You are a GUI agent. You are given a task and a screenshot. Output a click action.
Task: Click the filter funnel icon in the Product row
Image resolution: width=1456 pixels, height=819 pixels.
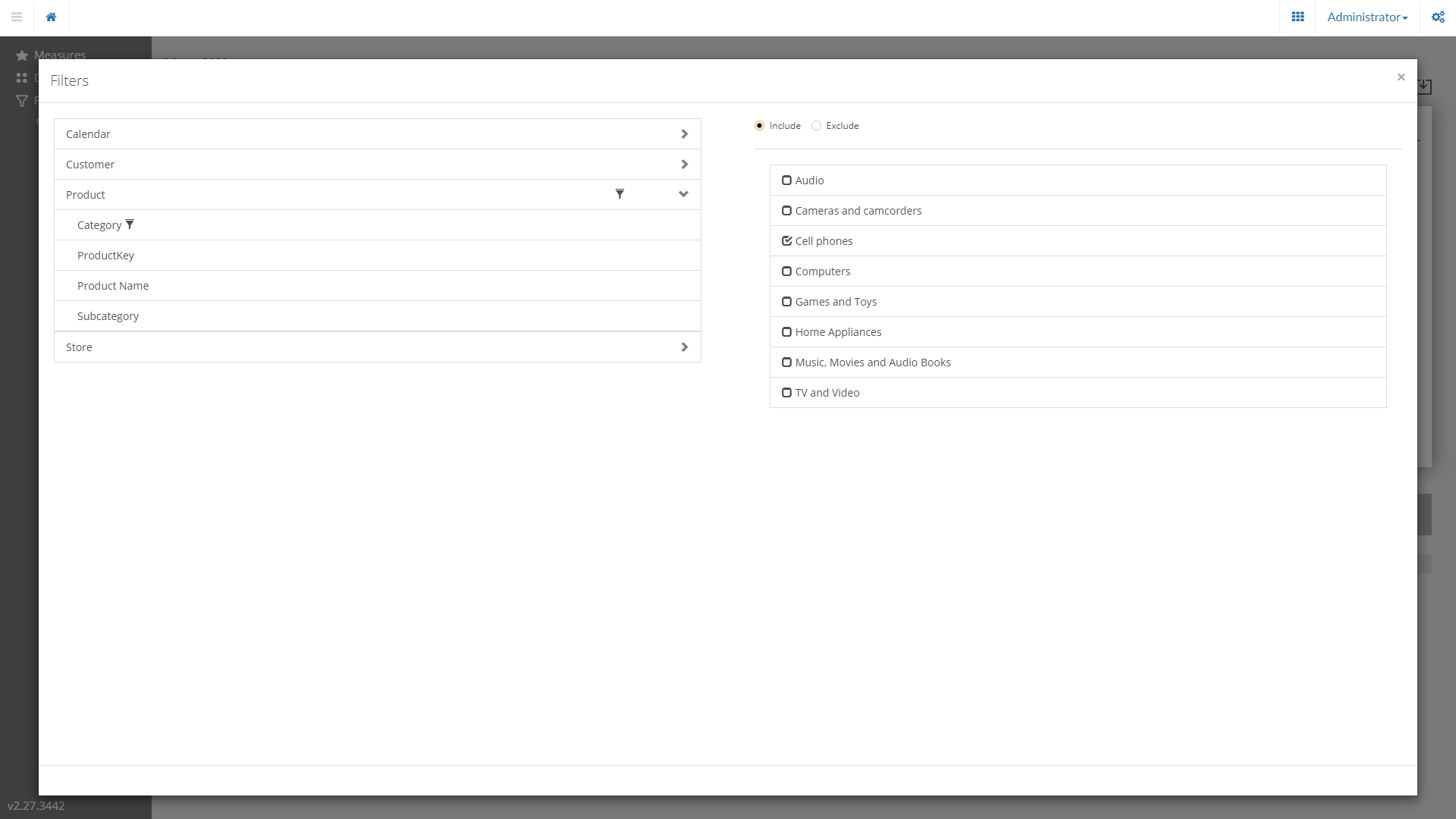pos(620,194)
